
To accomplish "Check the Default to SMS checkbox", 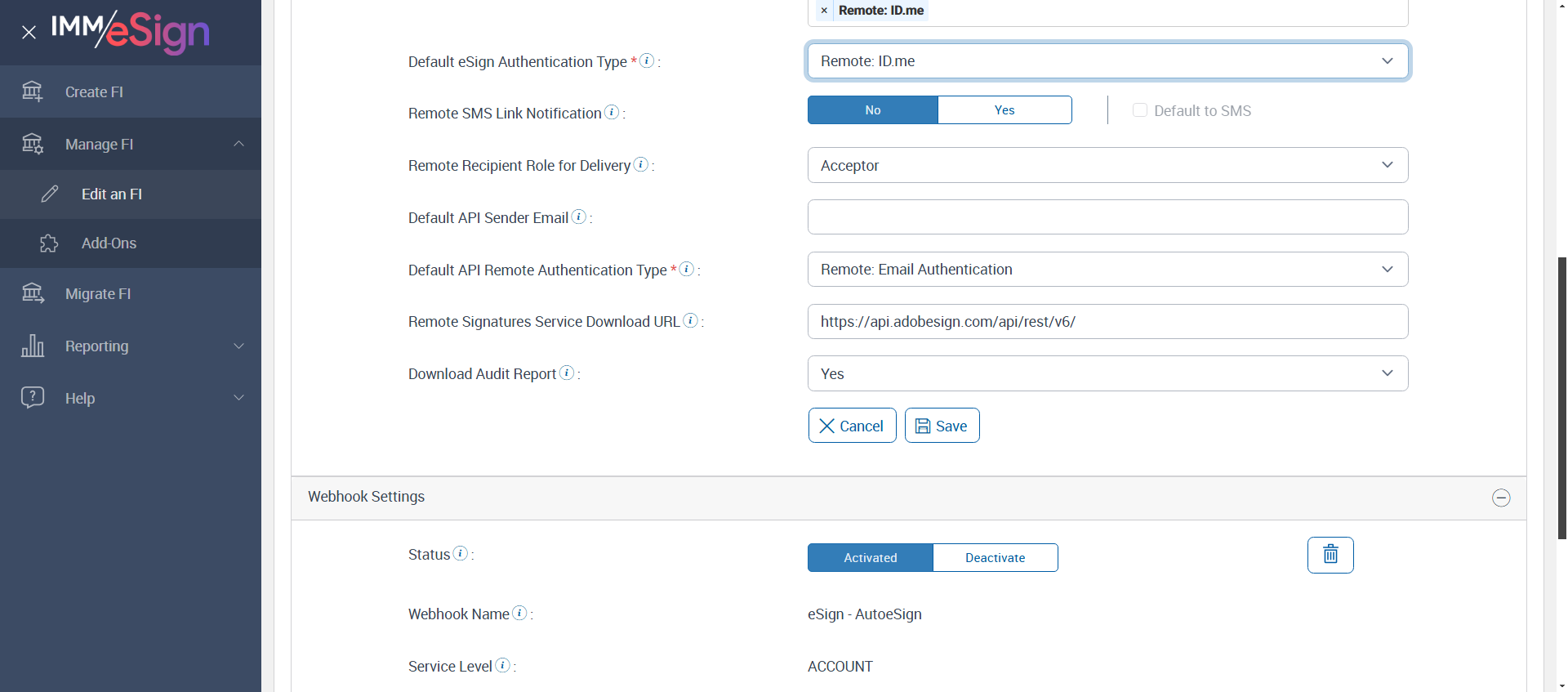I will tap(1140, 110).
